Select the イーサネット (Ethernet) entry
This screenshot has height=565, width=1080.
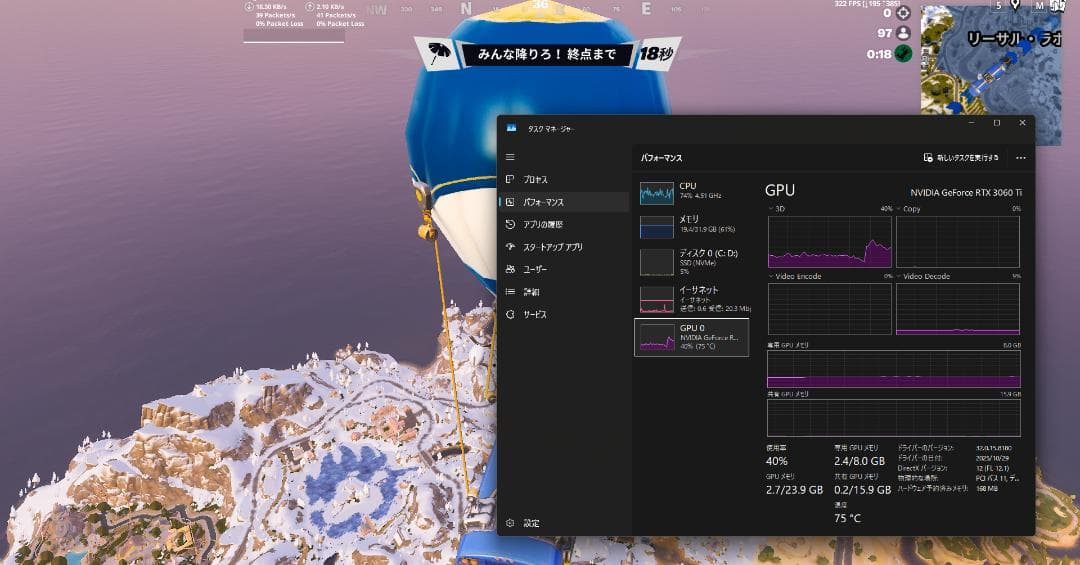[x=692, y=299]
